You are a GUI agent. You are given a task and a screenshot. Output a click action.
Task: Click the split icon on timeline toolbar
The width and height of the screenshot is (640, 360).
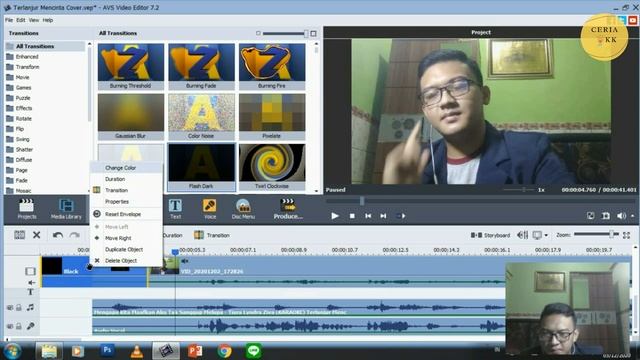tap(20, 235)
